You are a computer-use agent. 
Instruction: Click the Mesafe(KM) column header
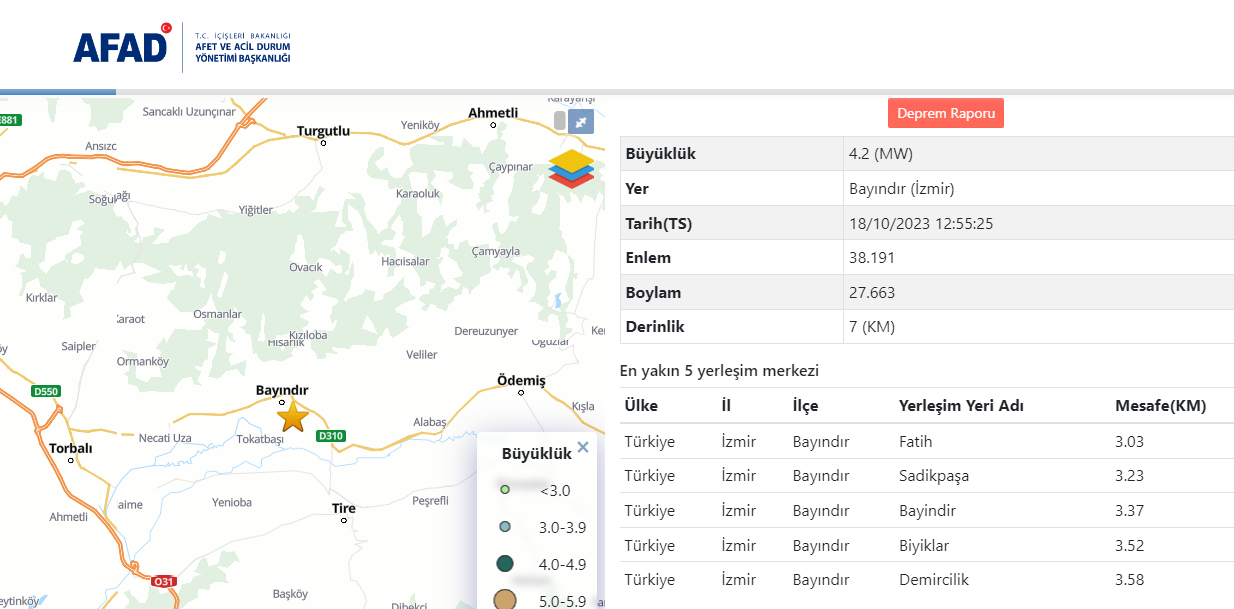click(x=1160, y=406)
